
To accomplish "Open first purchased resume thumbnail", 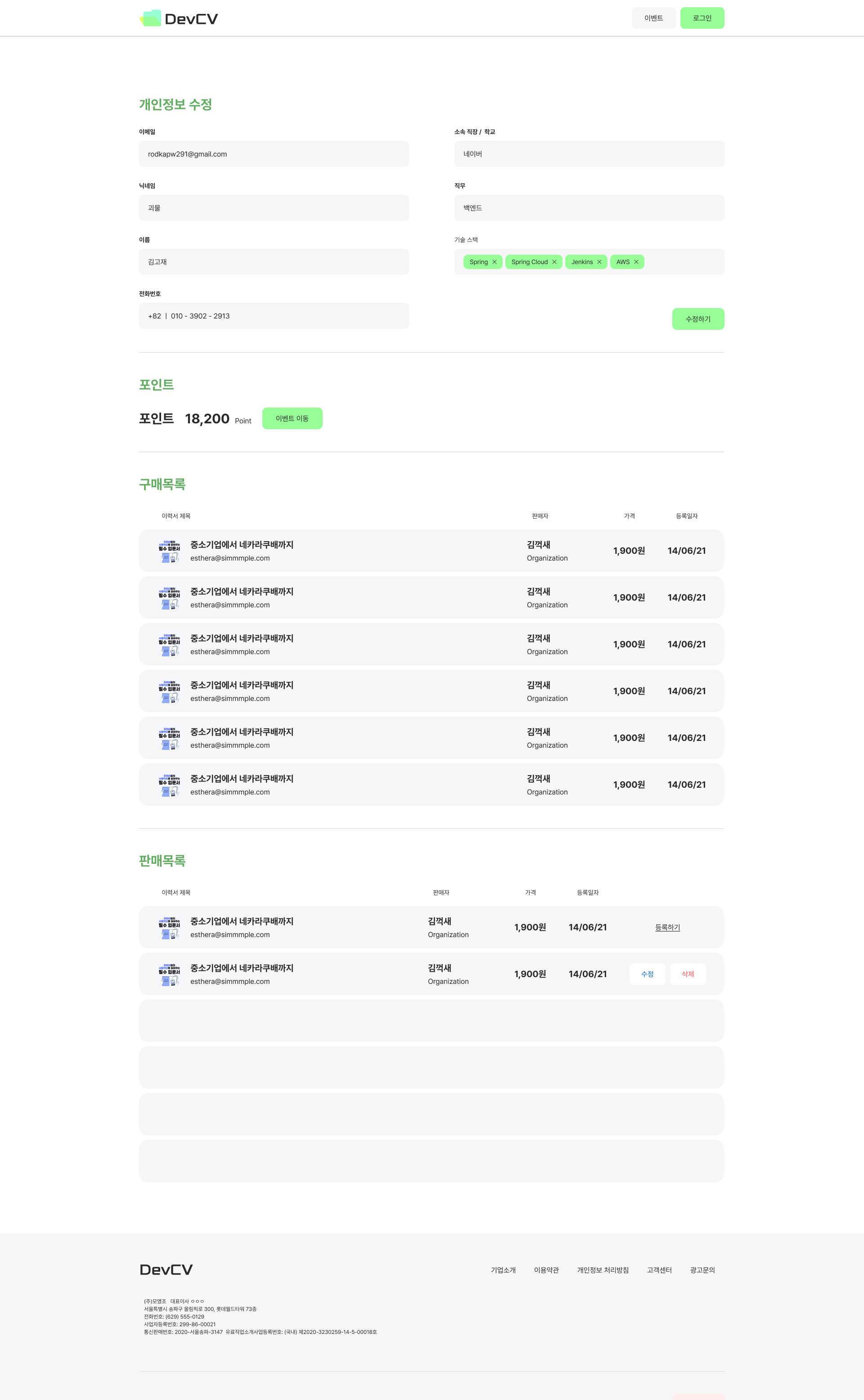I will (x=169, y=551).
